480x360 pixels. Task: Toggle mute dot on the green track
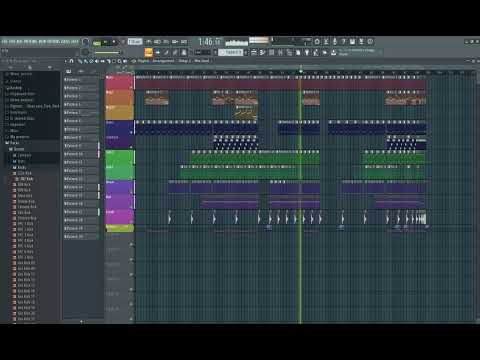click(x=132, y=162)
